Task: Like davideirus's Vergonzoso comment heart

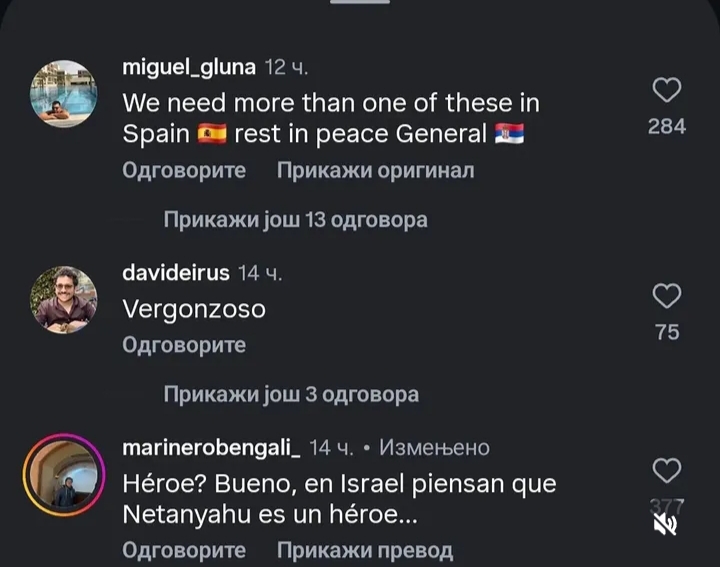Action: pyautogui.click(x=667, y=296)
